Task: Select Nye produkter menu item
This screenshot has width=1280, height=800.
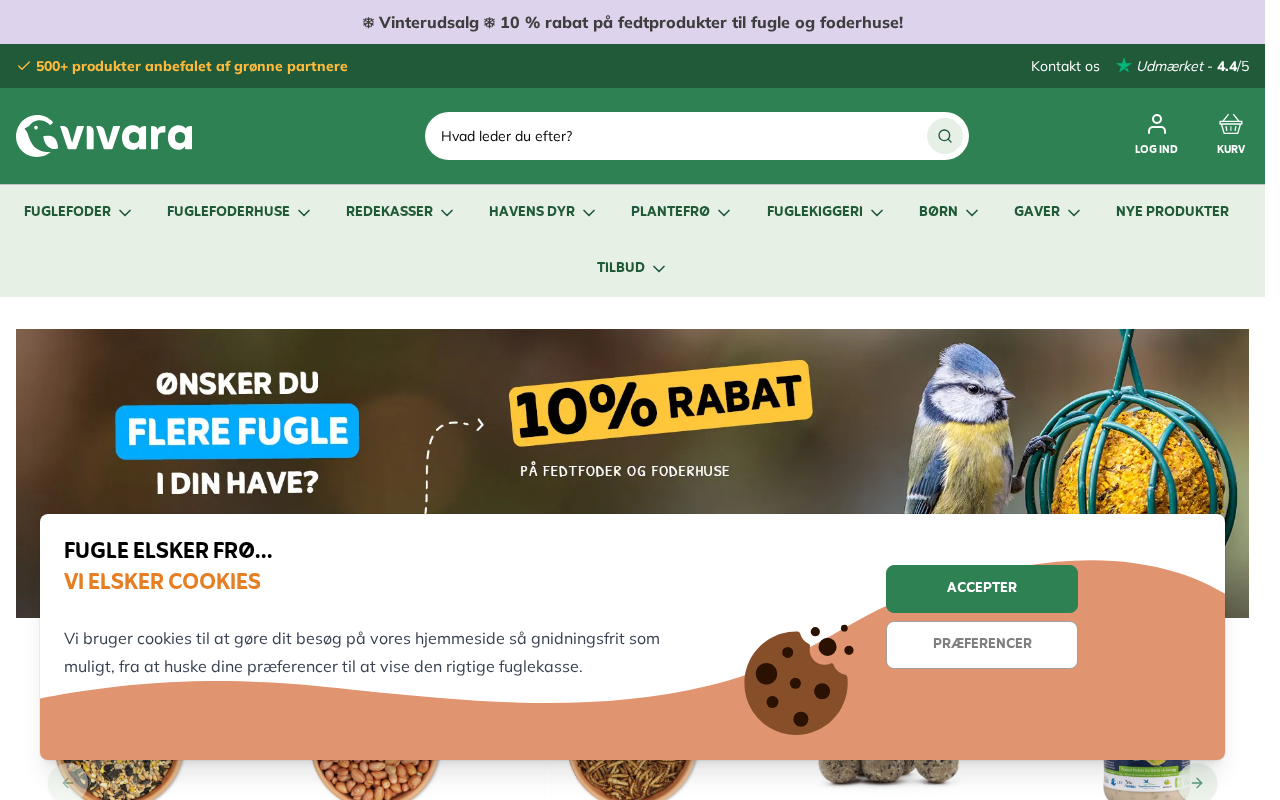Action: [1172, 212]
